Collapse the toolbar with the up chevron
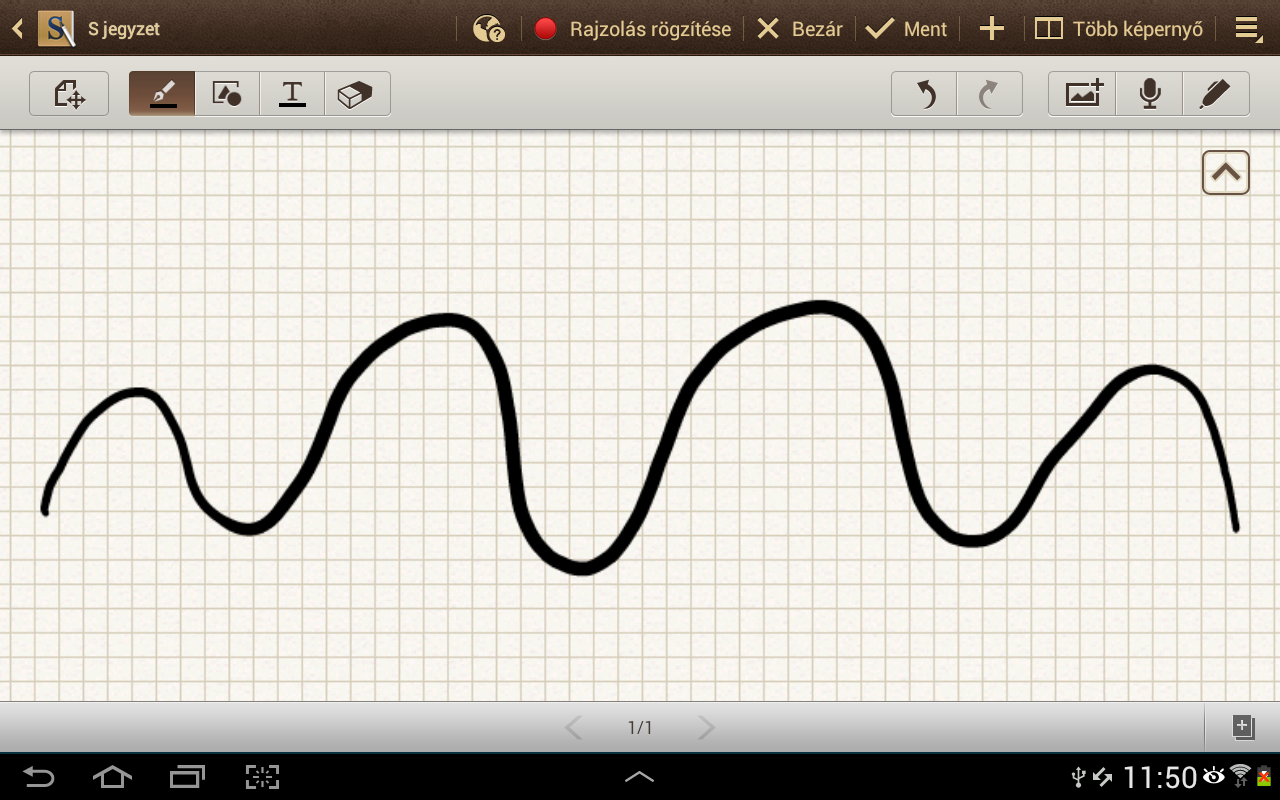 tap(1225, 172)
